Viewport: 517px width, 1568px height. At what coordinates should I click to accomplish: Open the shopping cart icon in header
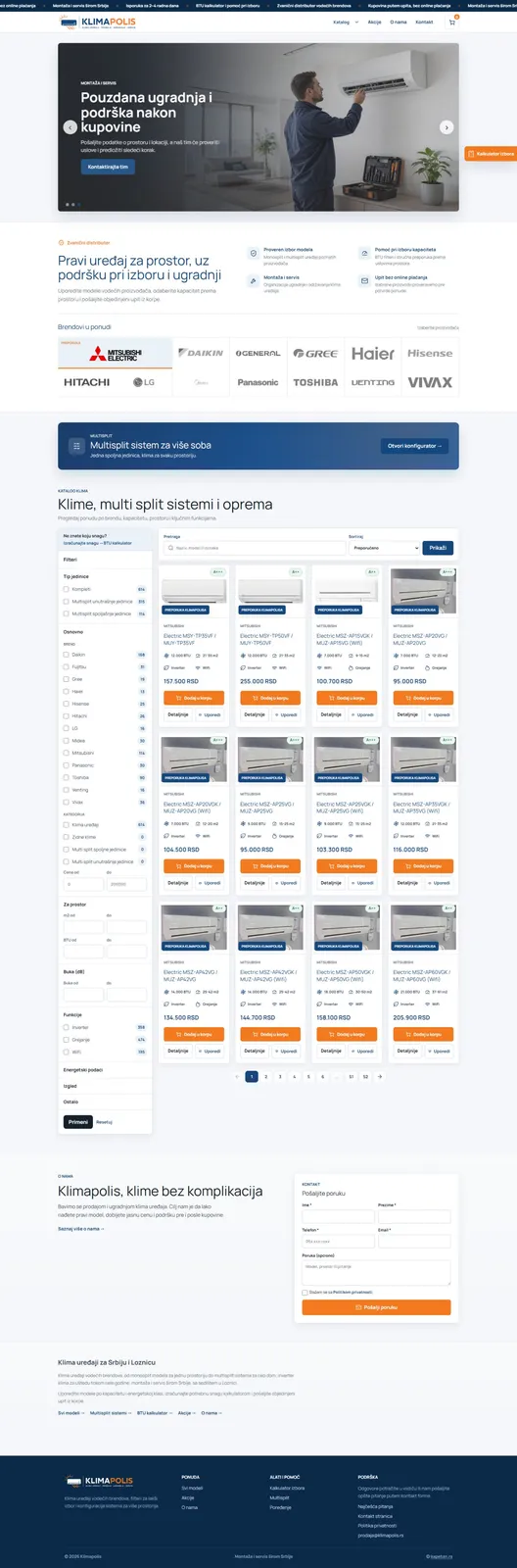pos(451,22)
